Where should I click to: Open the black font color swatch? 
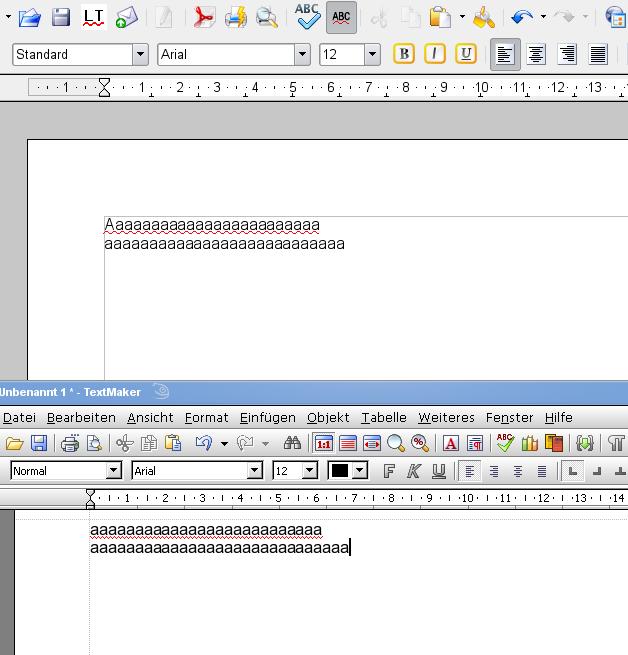(x=340, y=471)
